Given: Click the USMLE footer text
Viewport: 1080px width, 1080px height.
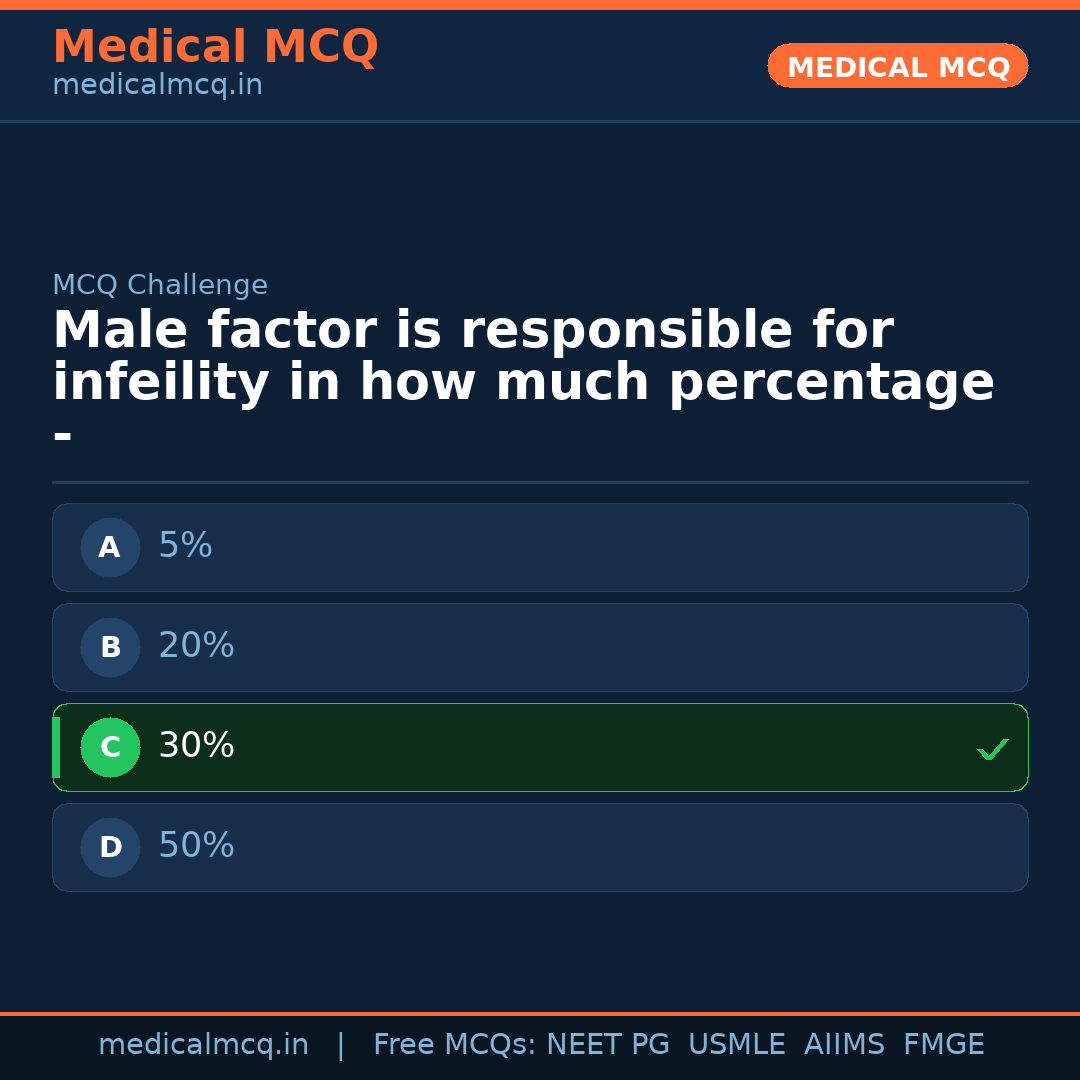Looking at the screenshot, I should click(736, 1045).
